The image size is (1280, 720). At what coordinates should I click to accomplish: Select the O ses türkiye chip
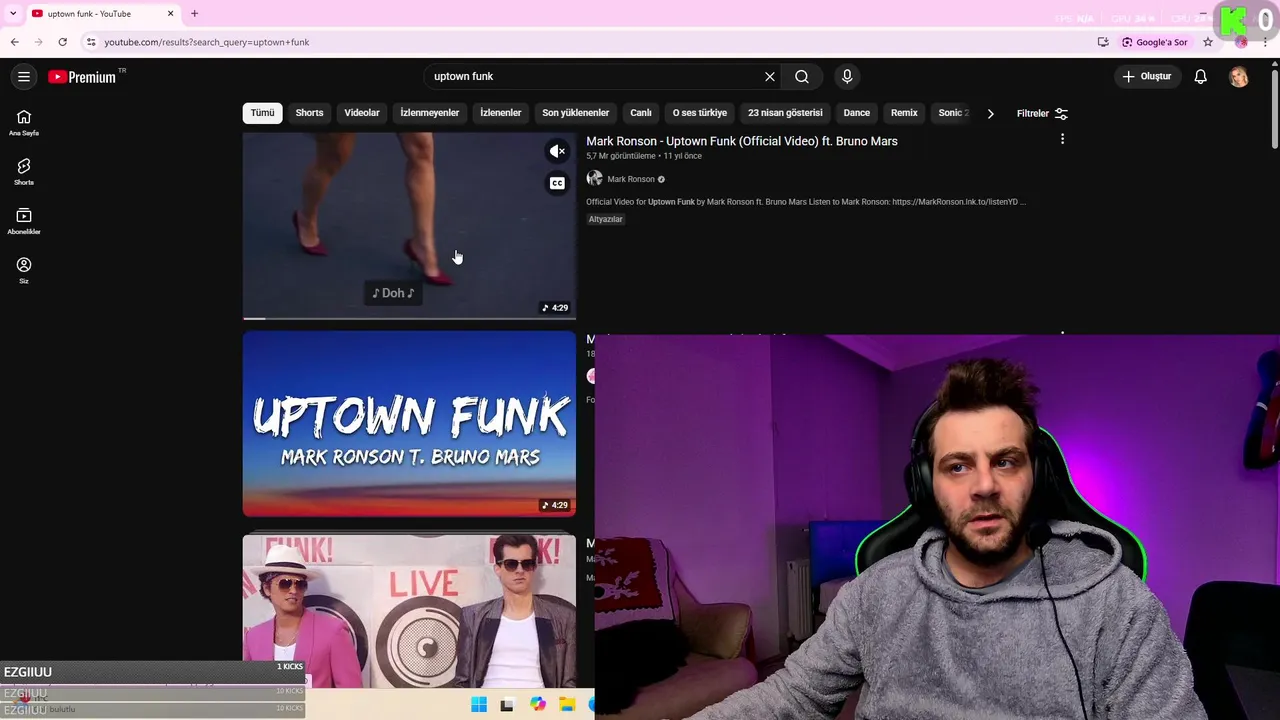[x=700, y=113]
